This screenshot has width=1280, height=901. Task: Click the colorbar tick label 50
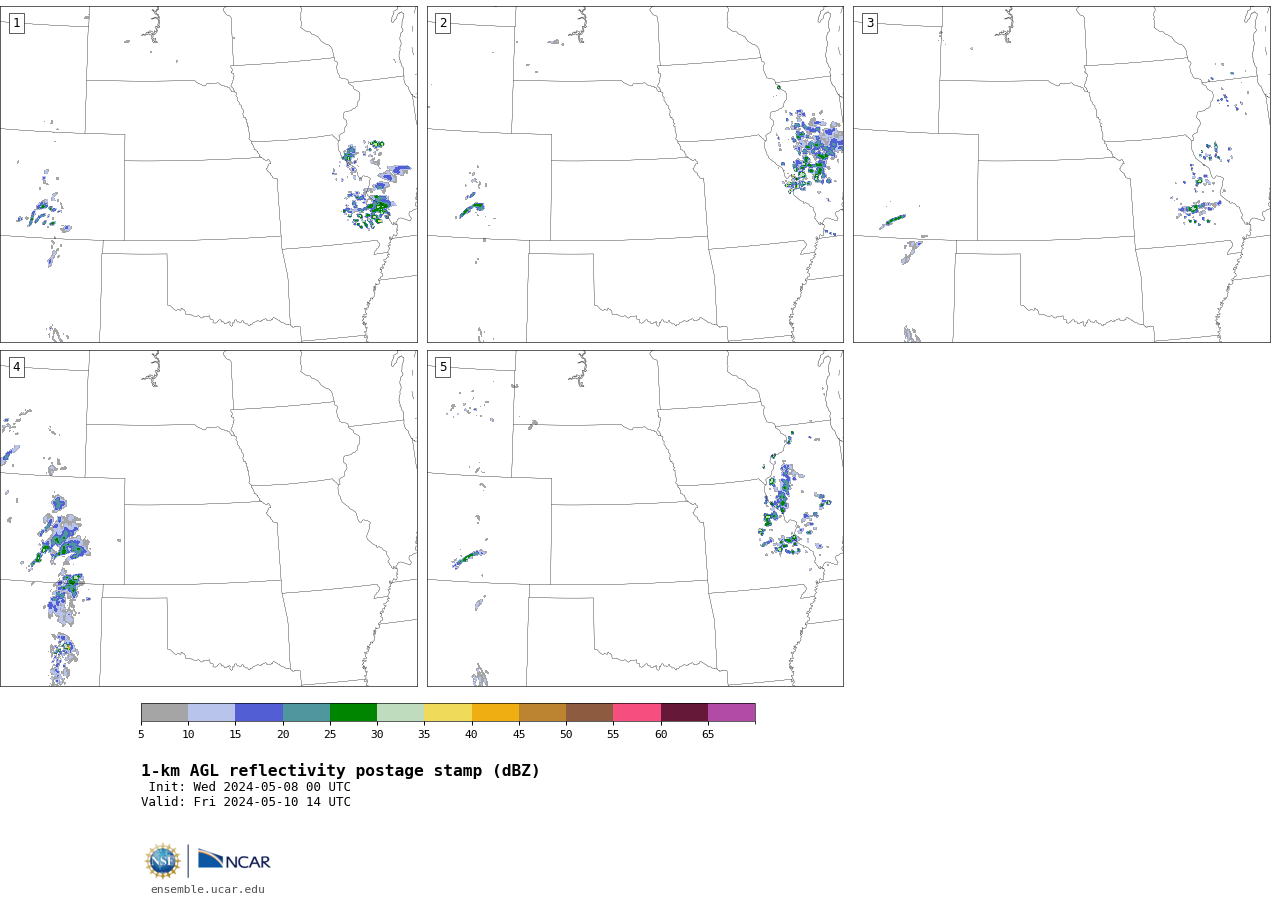[566, 735]
